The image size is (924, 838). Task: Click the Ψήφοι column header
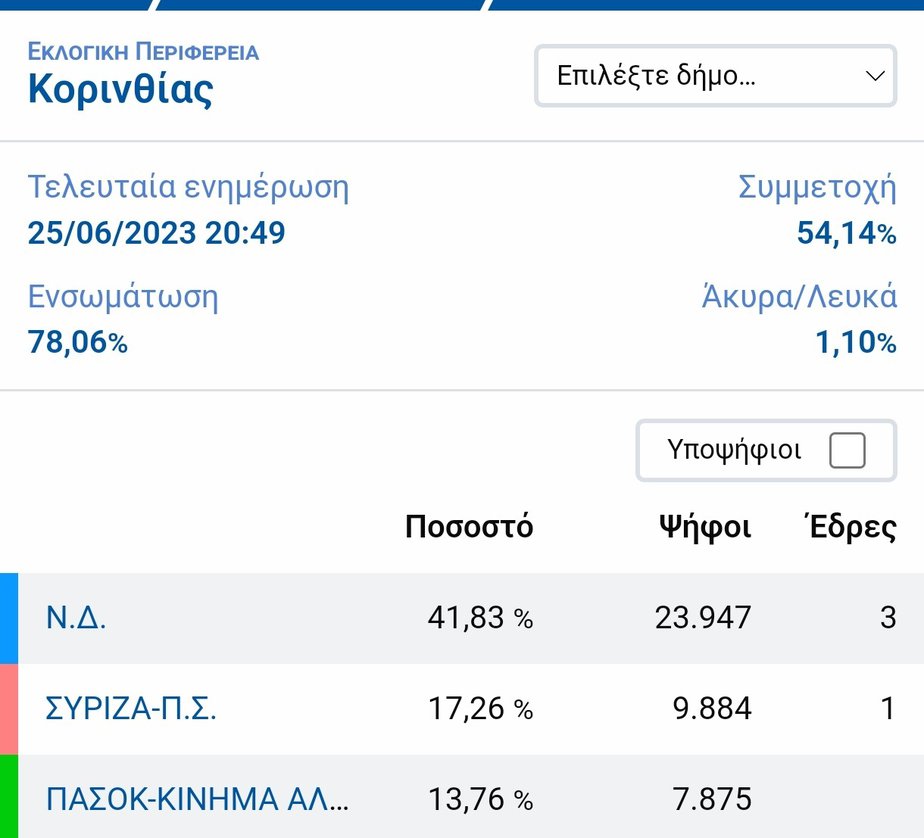click(x=704, y=527)
